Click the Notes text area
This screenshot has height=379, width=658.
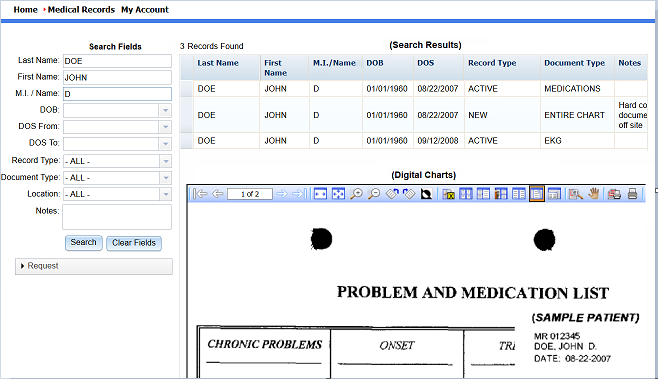[x=117, y=217]
